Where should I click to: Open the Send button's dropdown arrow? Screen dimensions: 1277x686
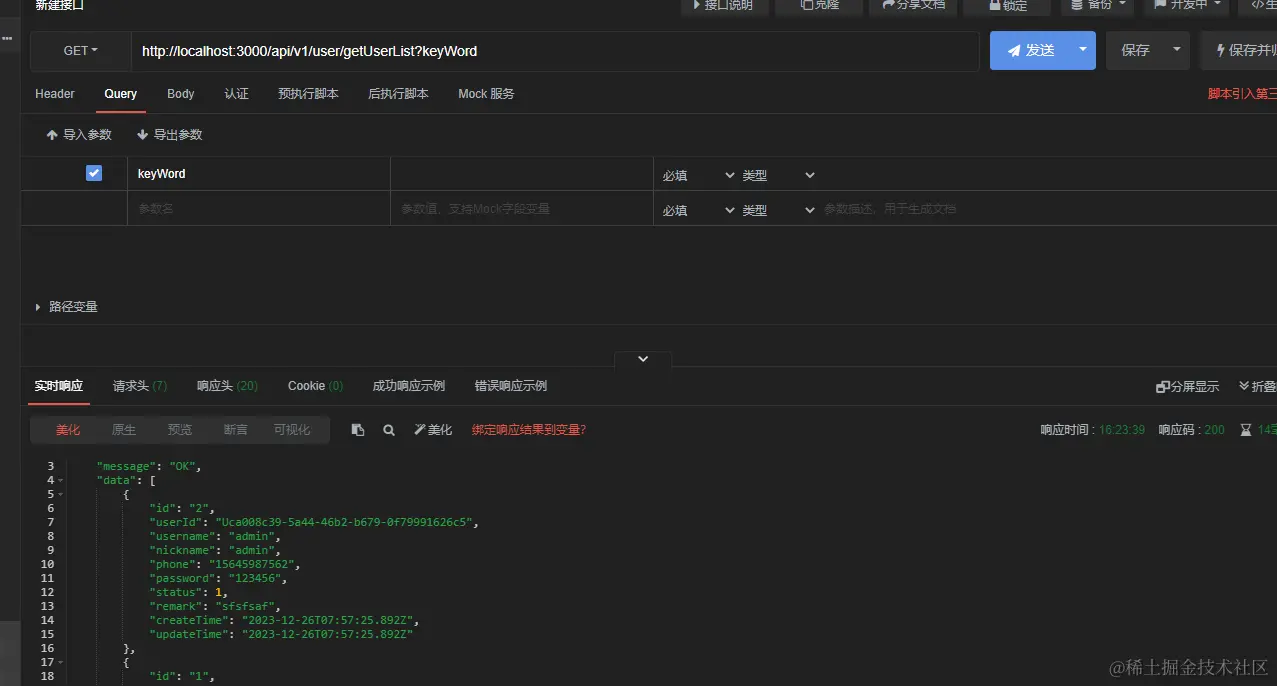pyautogui.click(x=1083, y=50)
